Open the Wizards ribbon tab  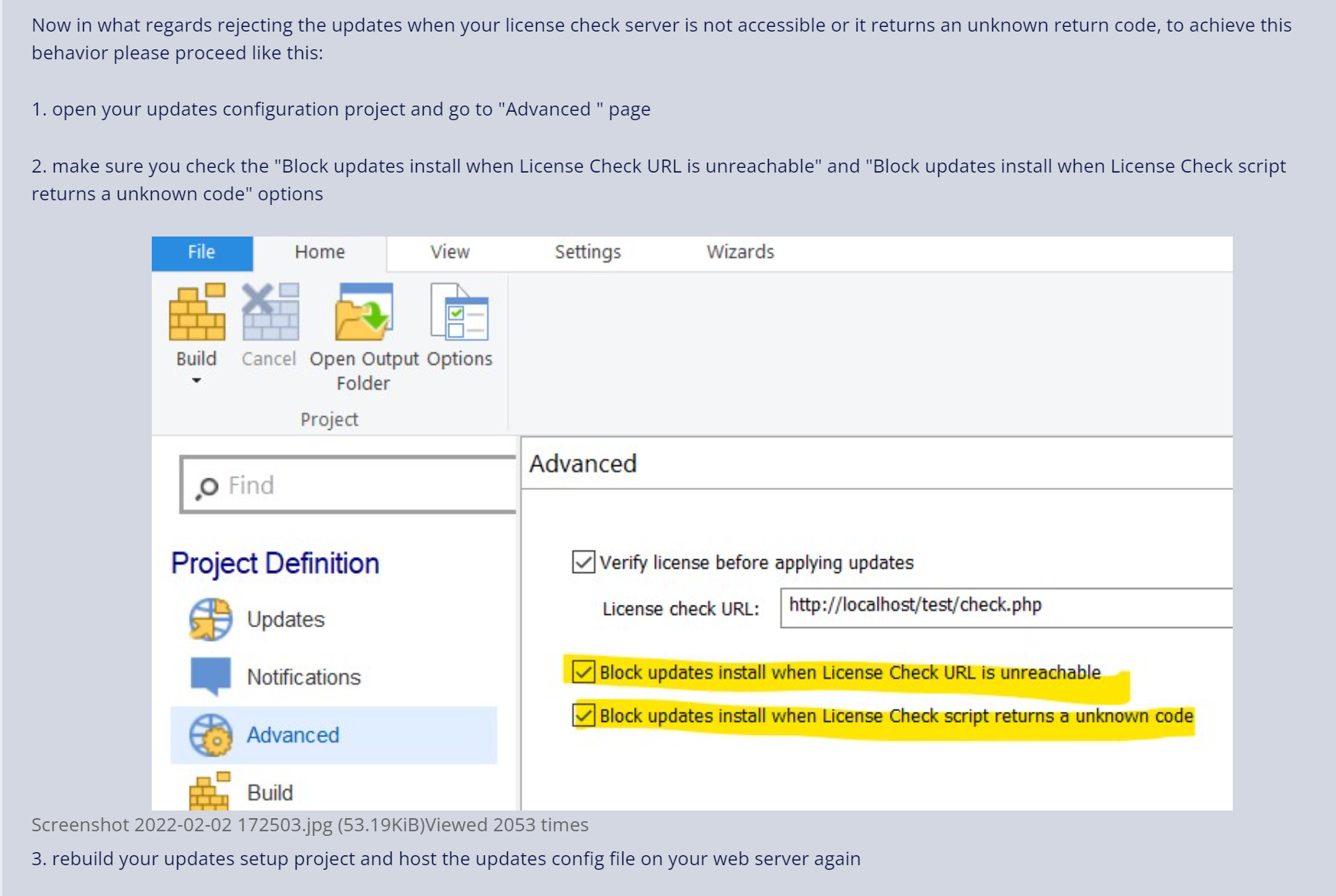click(740, 253)
